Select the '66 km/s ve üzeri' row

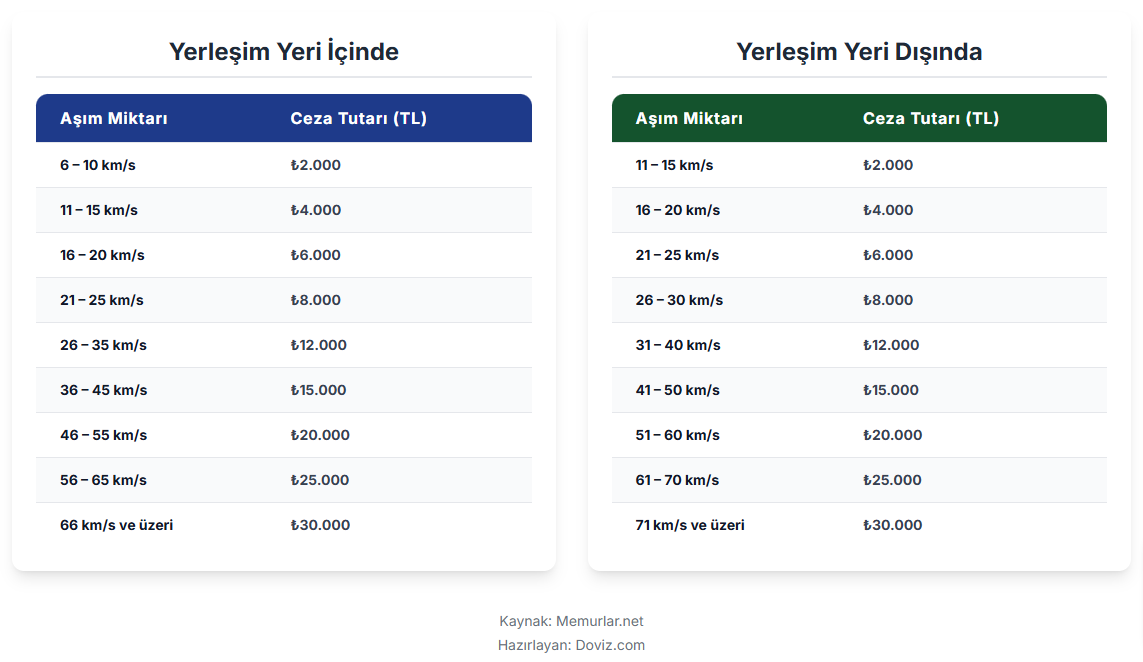coord(116,525)
